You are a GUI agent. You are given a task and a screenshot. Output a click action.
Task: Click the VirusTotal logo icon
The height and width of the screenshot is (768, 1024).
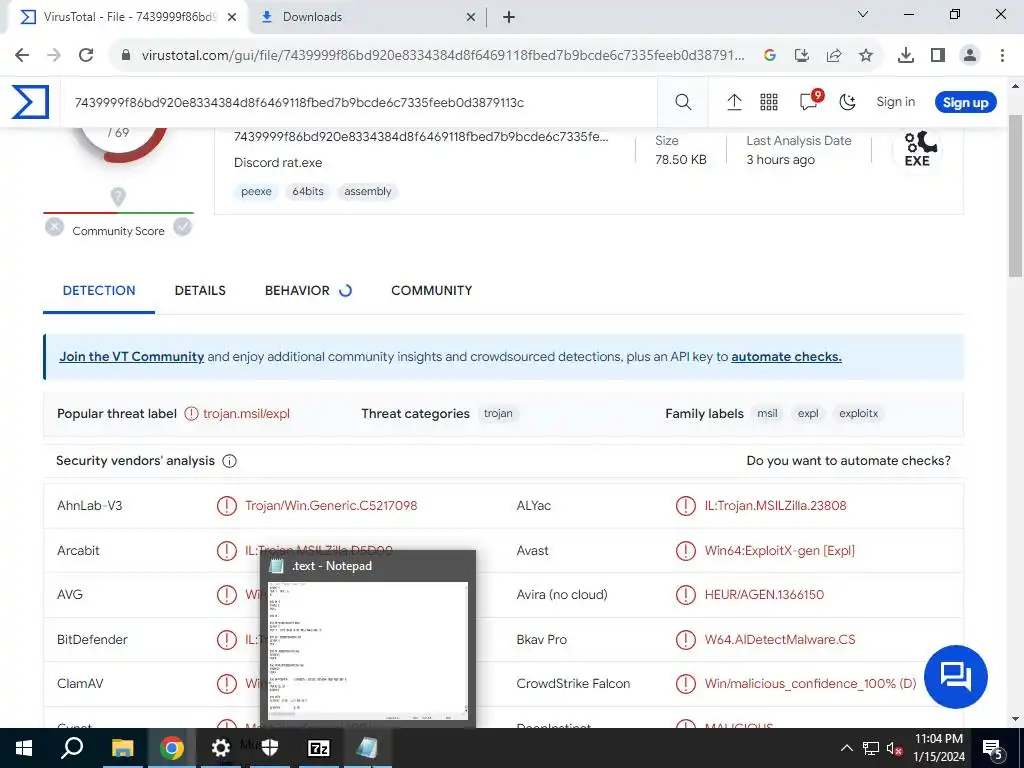click(x=30, y=102)
